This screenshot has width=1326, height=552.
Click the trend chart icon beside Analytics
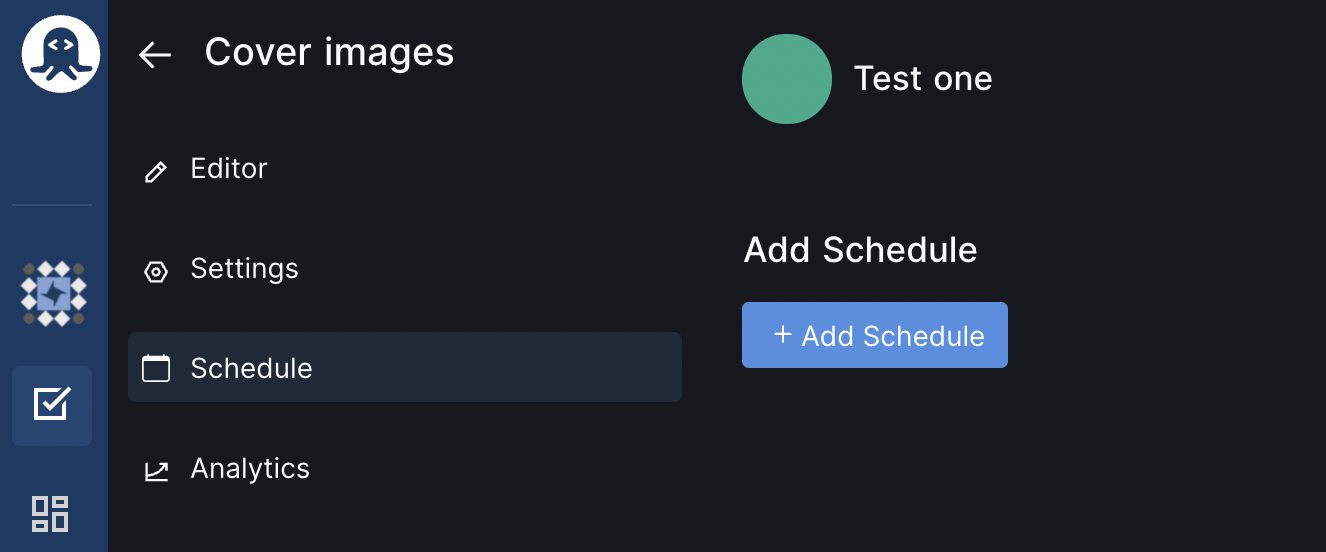click(156, 471)
